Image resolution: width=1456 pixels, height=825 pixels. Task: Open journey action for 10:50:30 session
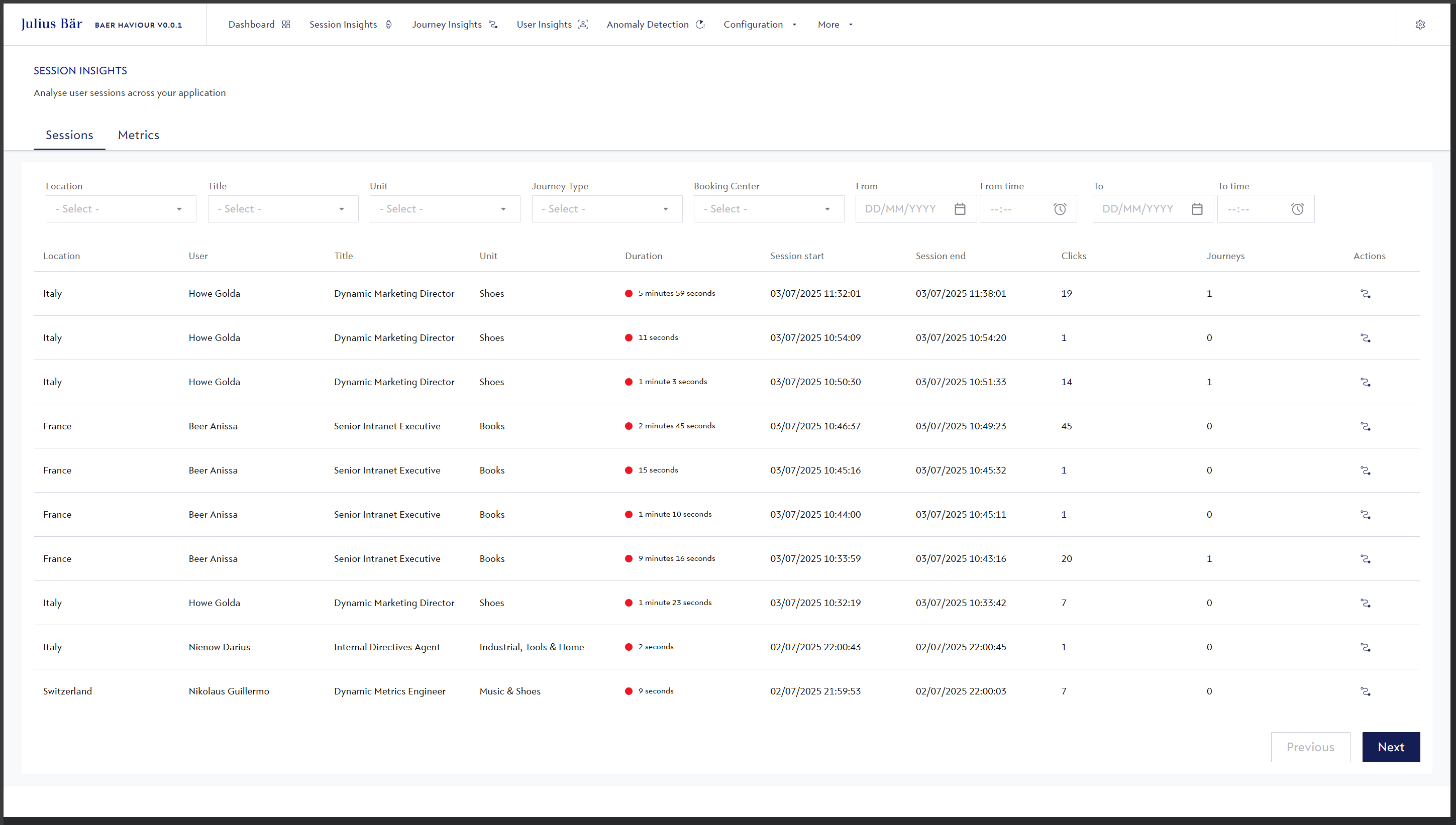tap(1366, 382)
